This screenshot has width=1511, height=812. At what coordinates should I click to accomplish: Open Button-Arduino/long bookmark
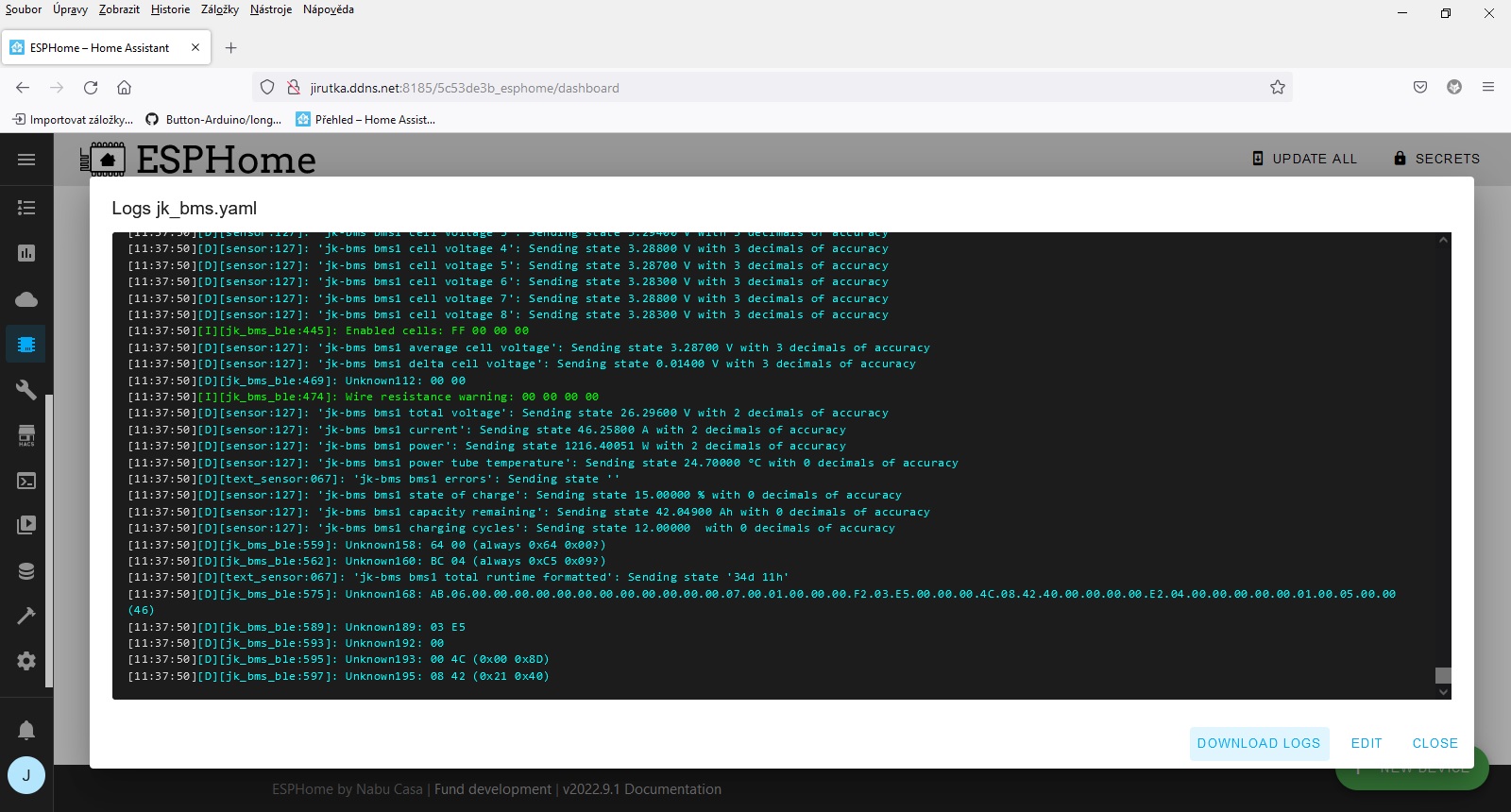pos(213,120)
